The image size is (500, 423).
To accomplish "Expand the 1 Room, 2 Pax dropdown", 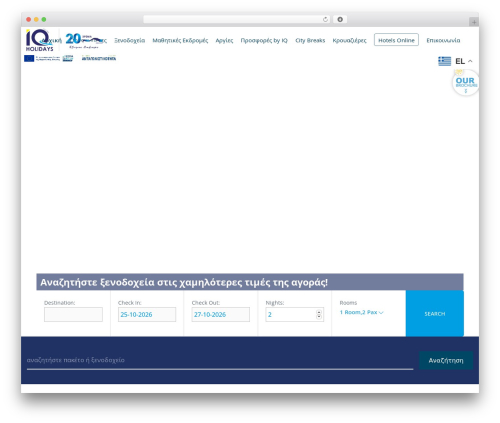I will click(x=362, y=312).
